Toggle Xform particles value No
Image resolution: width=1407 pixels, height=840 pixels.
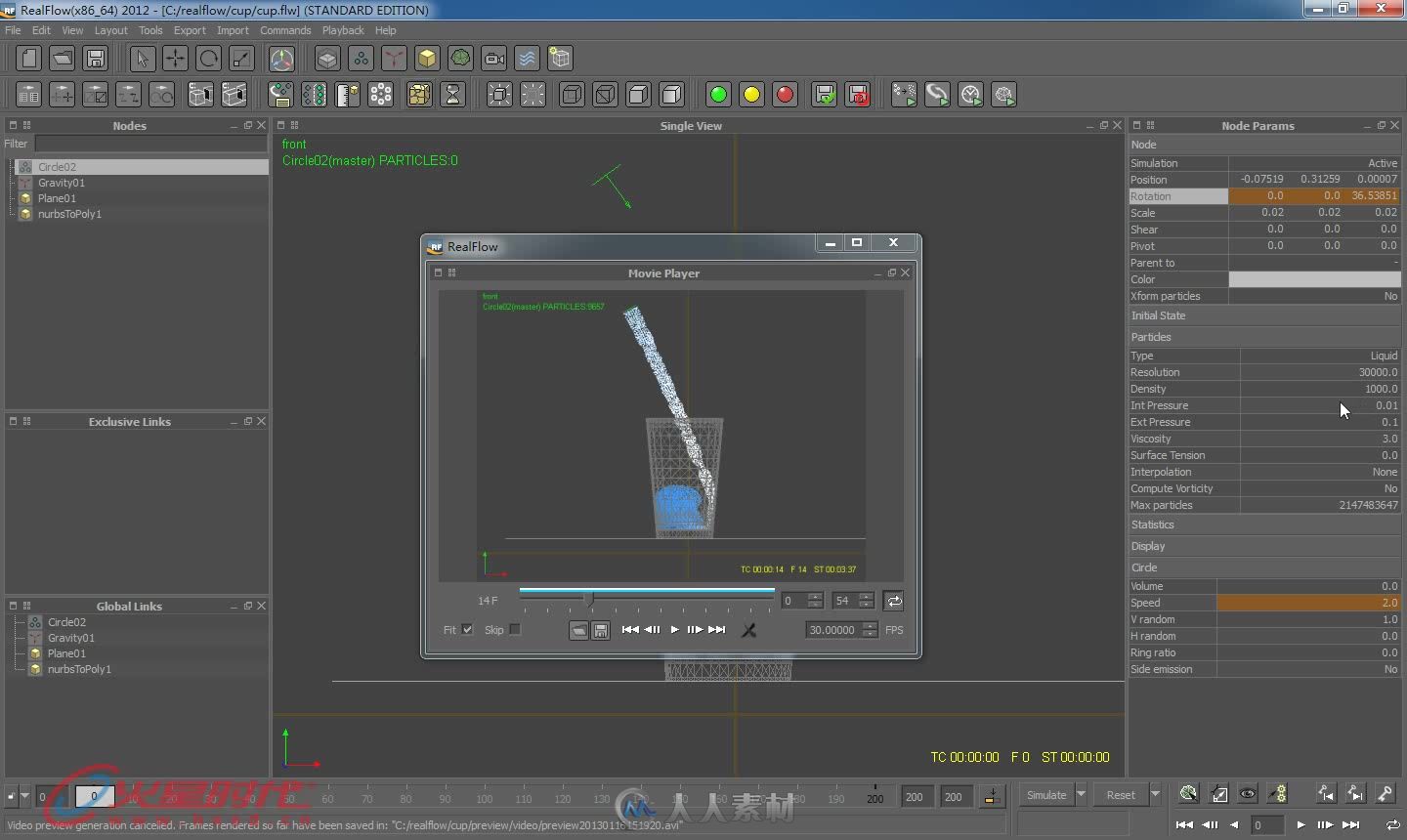click(x=1314, y=296)
